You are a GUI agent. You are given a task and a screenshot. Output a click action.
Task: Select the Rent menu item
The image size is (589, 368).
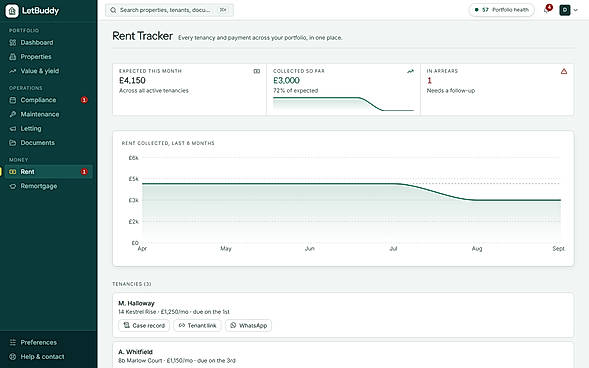(49, 172)
